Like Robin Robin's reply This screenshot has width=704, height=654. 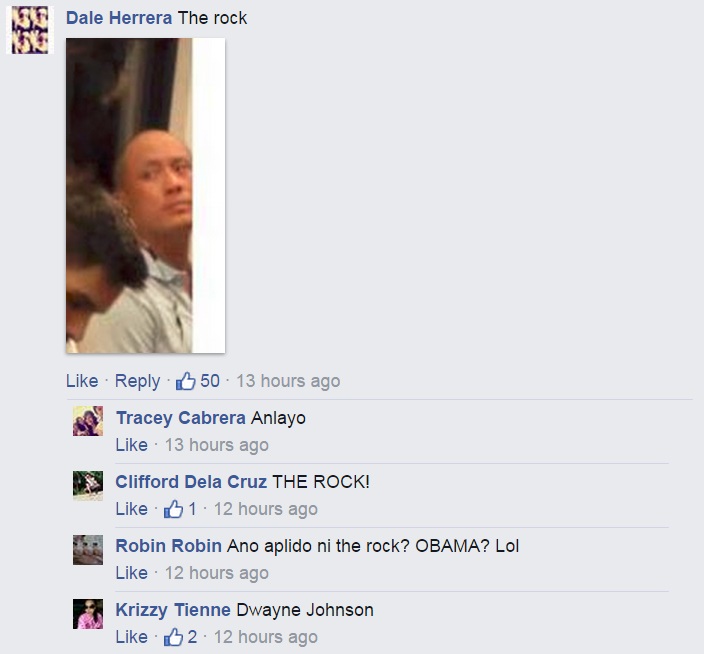pyautogui.click(x=132, y=573)
